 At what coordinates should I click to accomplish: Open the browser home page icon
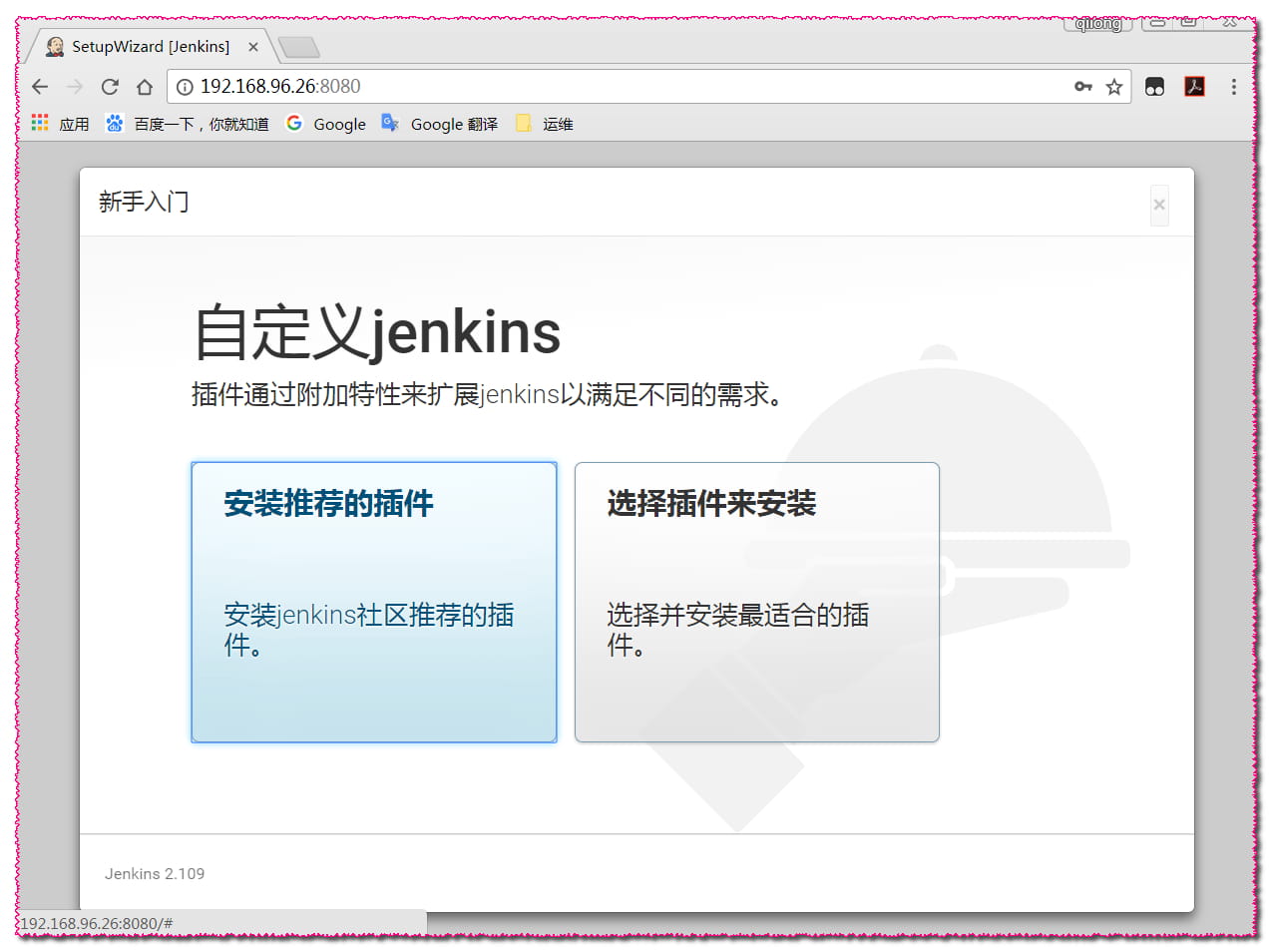(145, 87)
